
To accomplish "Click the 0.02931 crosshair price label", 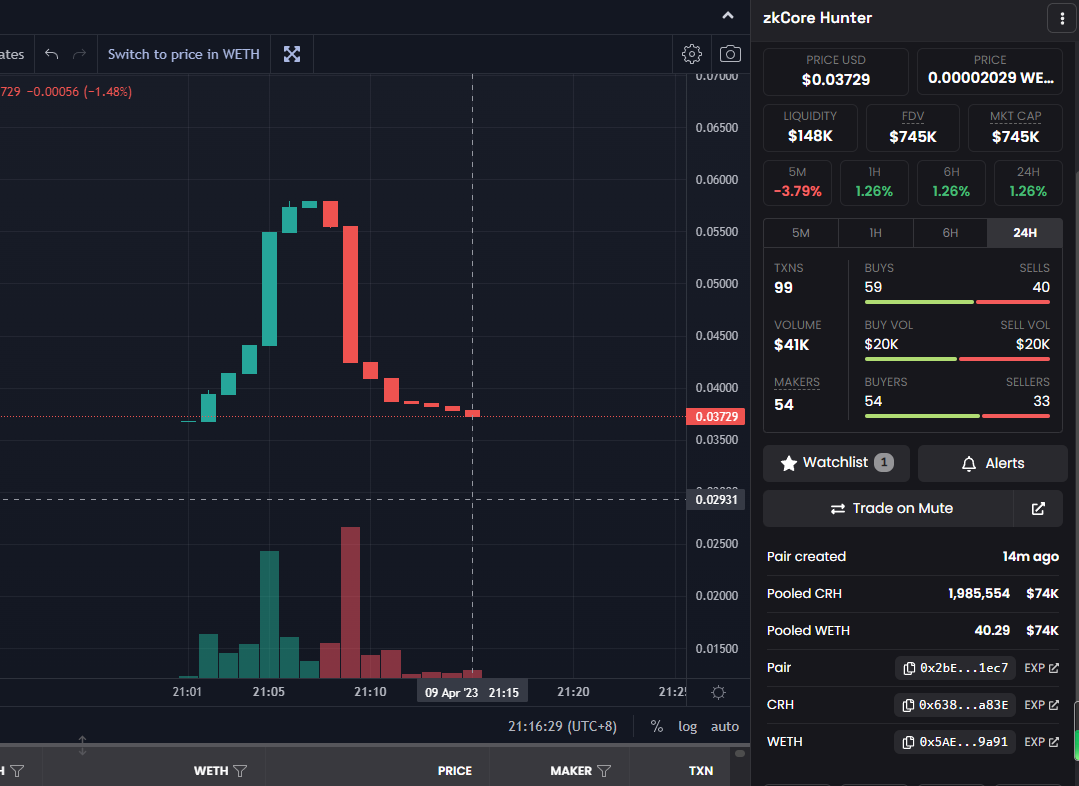I will pyautogui.click(x=716, y=500).
